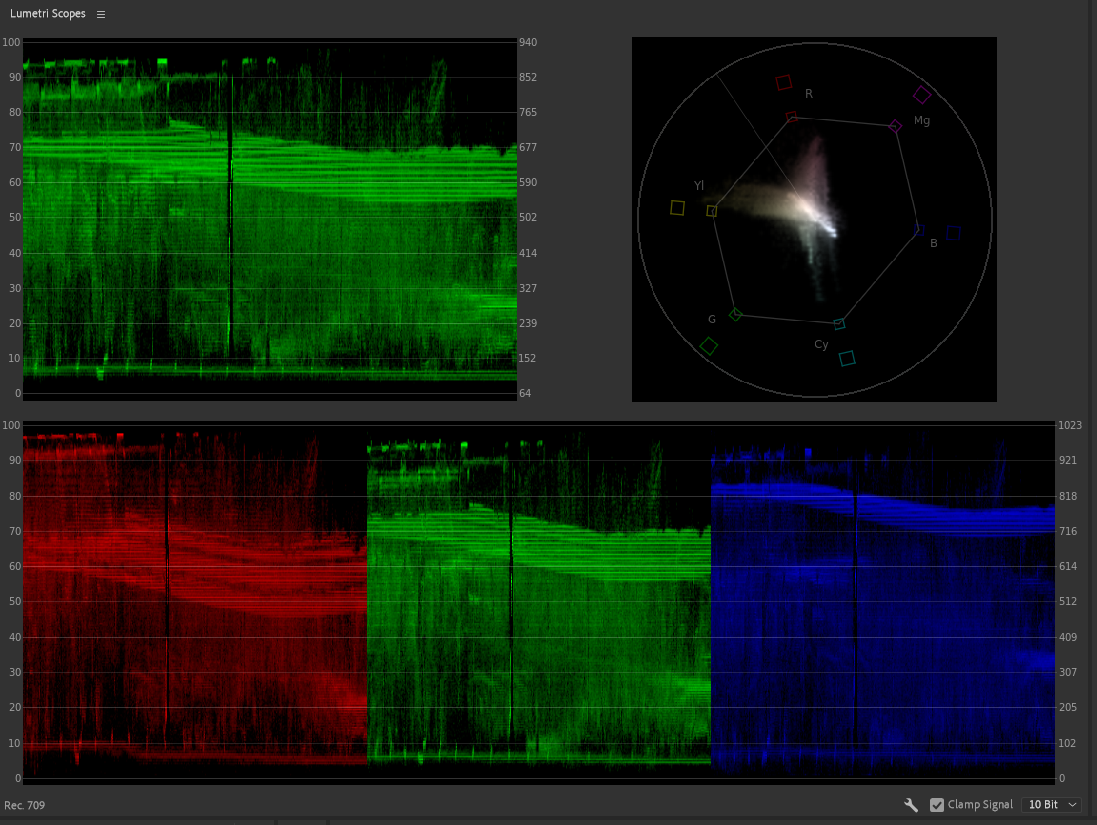
Task: Click the outer Cy target on the vectorscope
Action: click(846, 358)
